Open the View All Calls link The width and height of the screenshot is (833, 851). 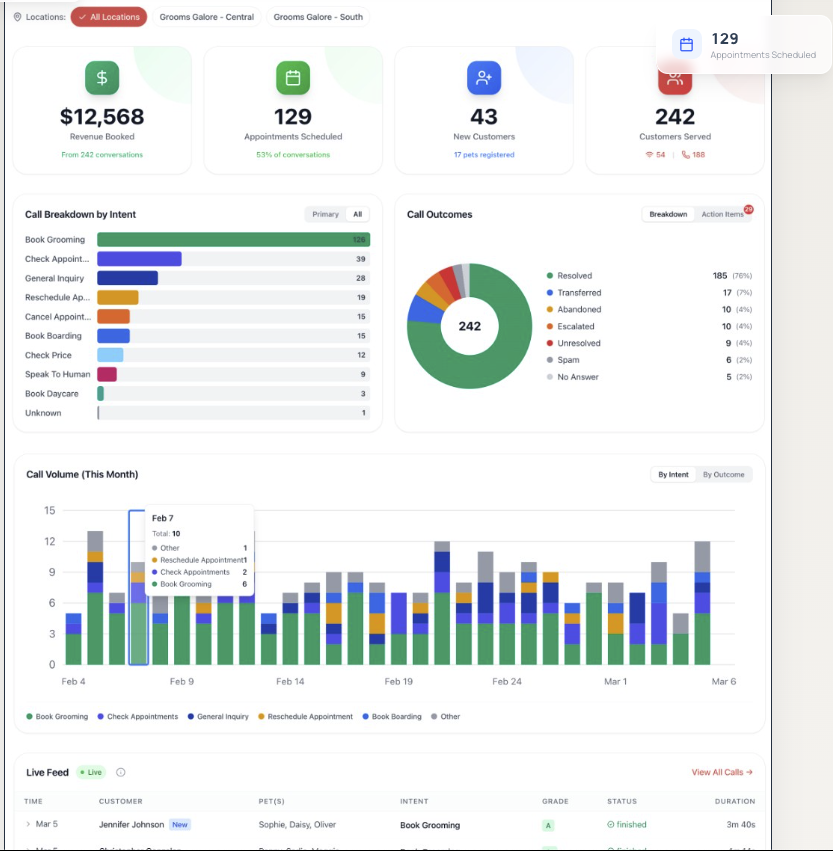tap(722, 772)
